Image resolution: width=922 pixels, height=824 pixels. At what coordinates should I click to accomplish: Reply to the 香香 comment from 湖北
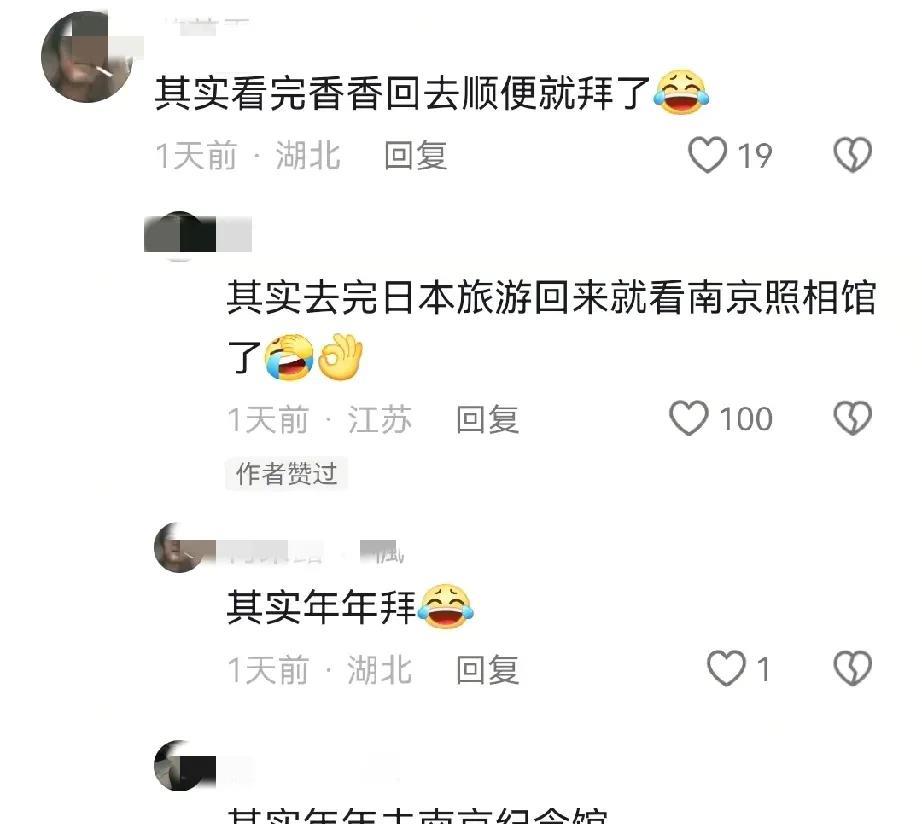pyautogui.click(x=416, y=156)
